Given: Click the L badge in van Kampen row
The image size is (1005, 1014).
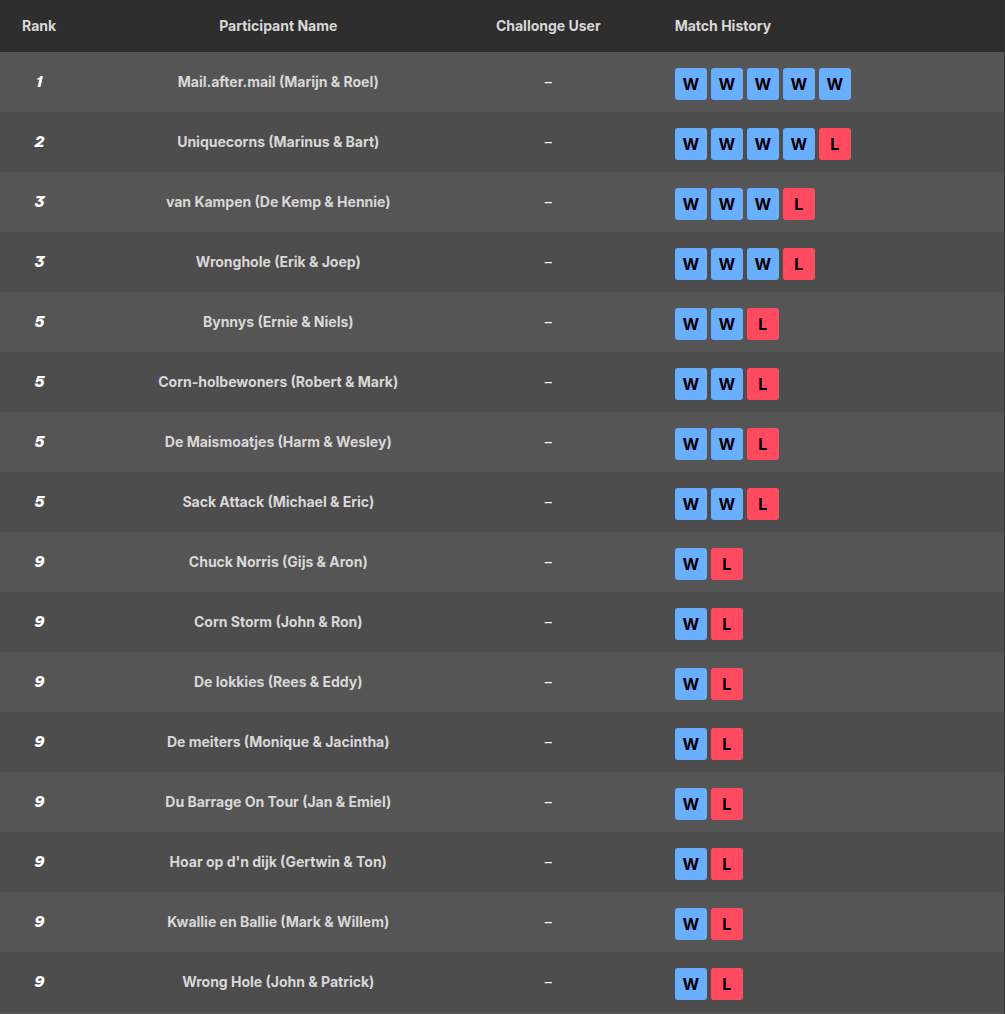Looking at the screenshot, I should (x=798, y=204).
